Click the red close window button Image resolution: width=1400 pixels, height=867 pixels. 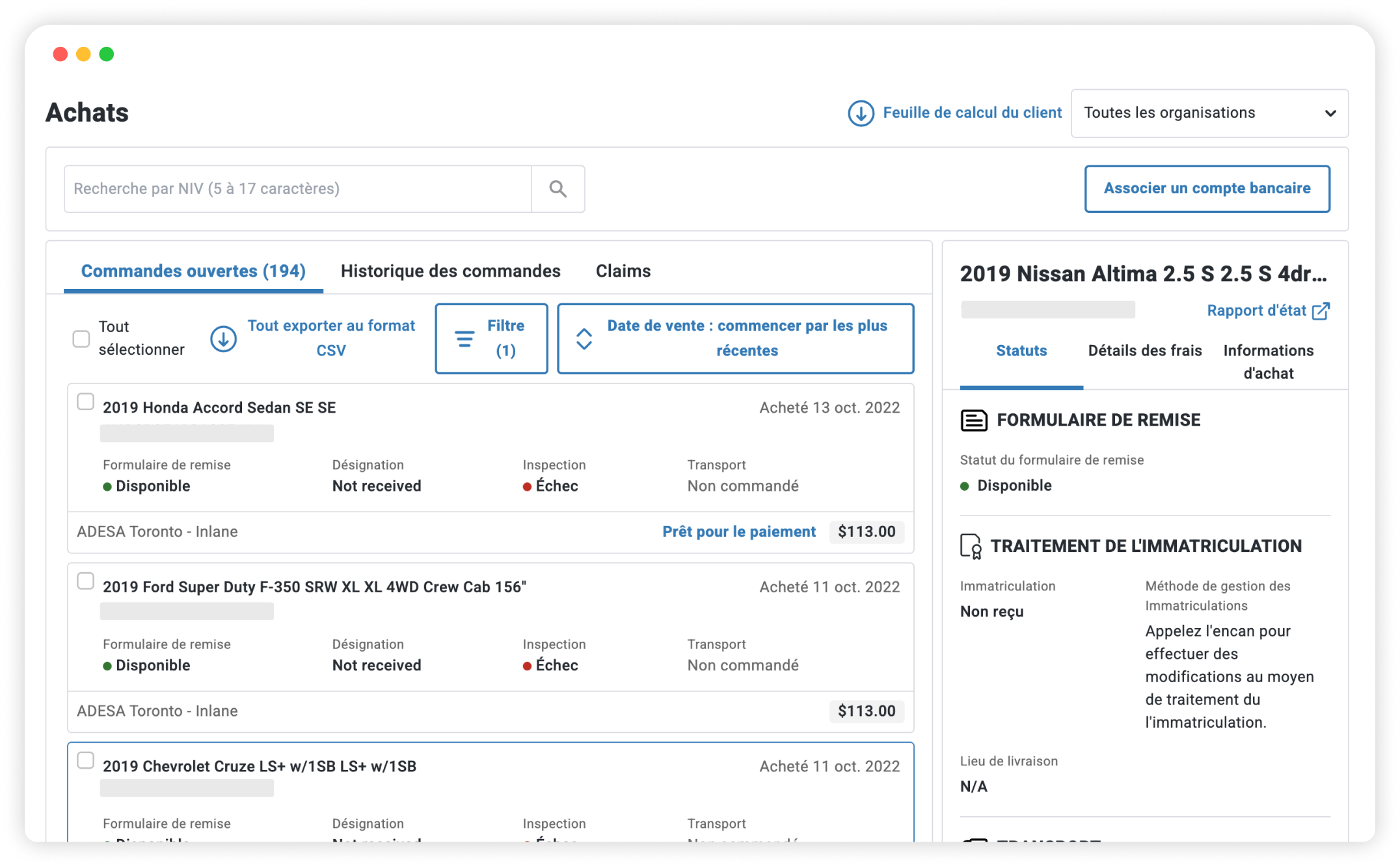click(x=61, y=54)
